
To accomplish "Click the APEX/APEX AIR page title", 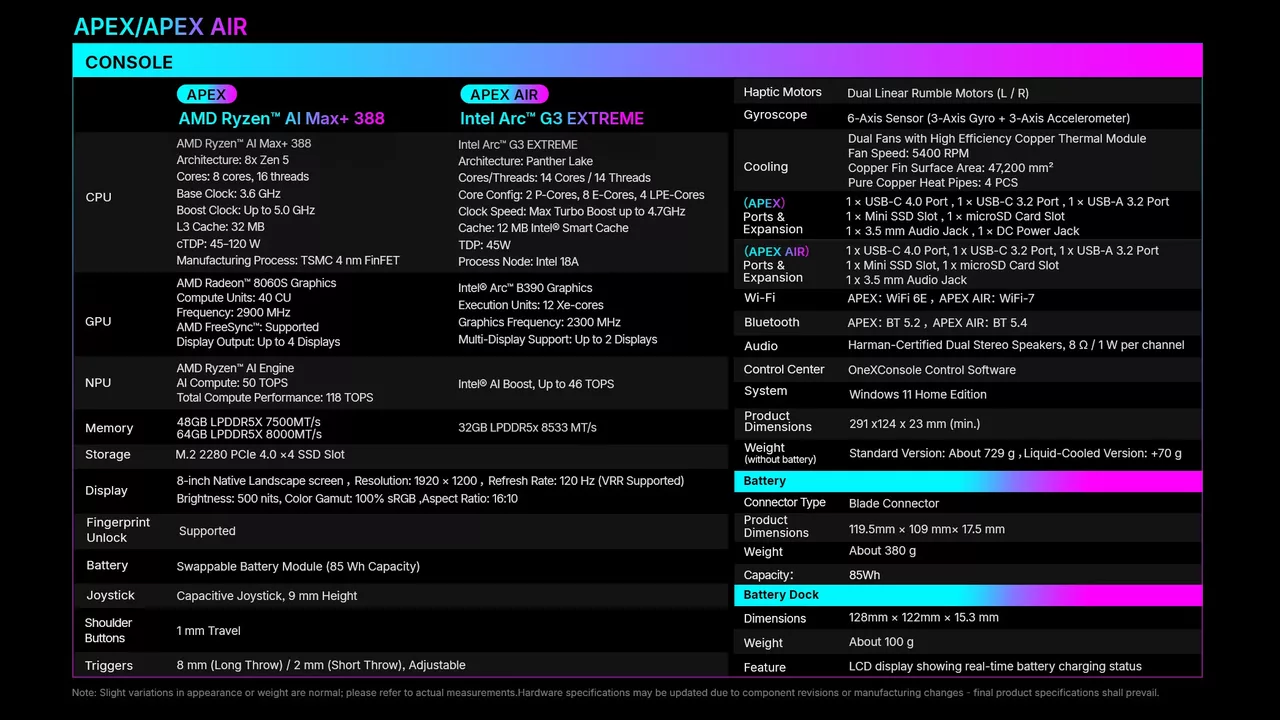I will tap(160, 26).
